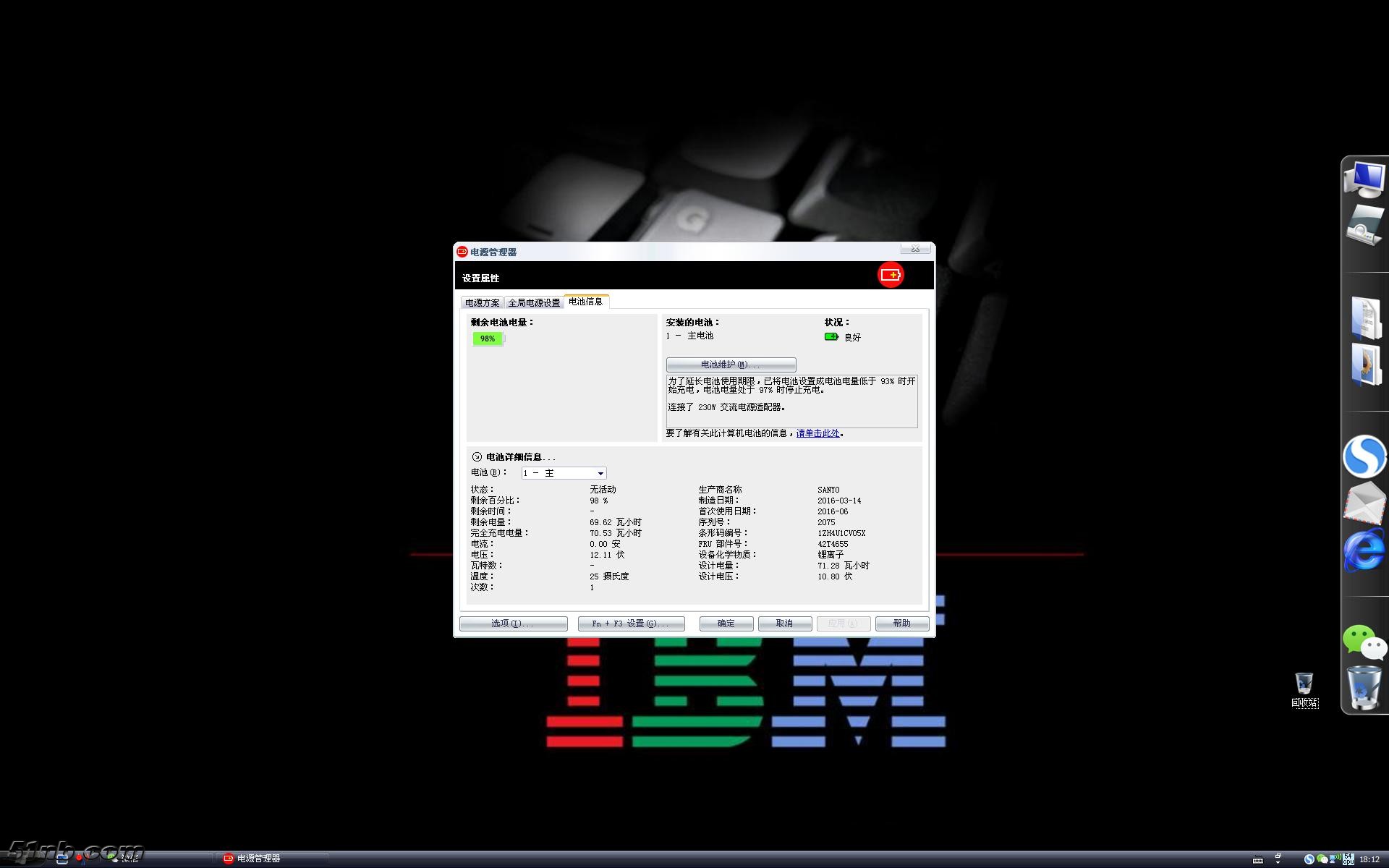Collapse the 电池详细信息 section
This screenshot has height=868, width=1389.
[477, 457]
